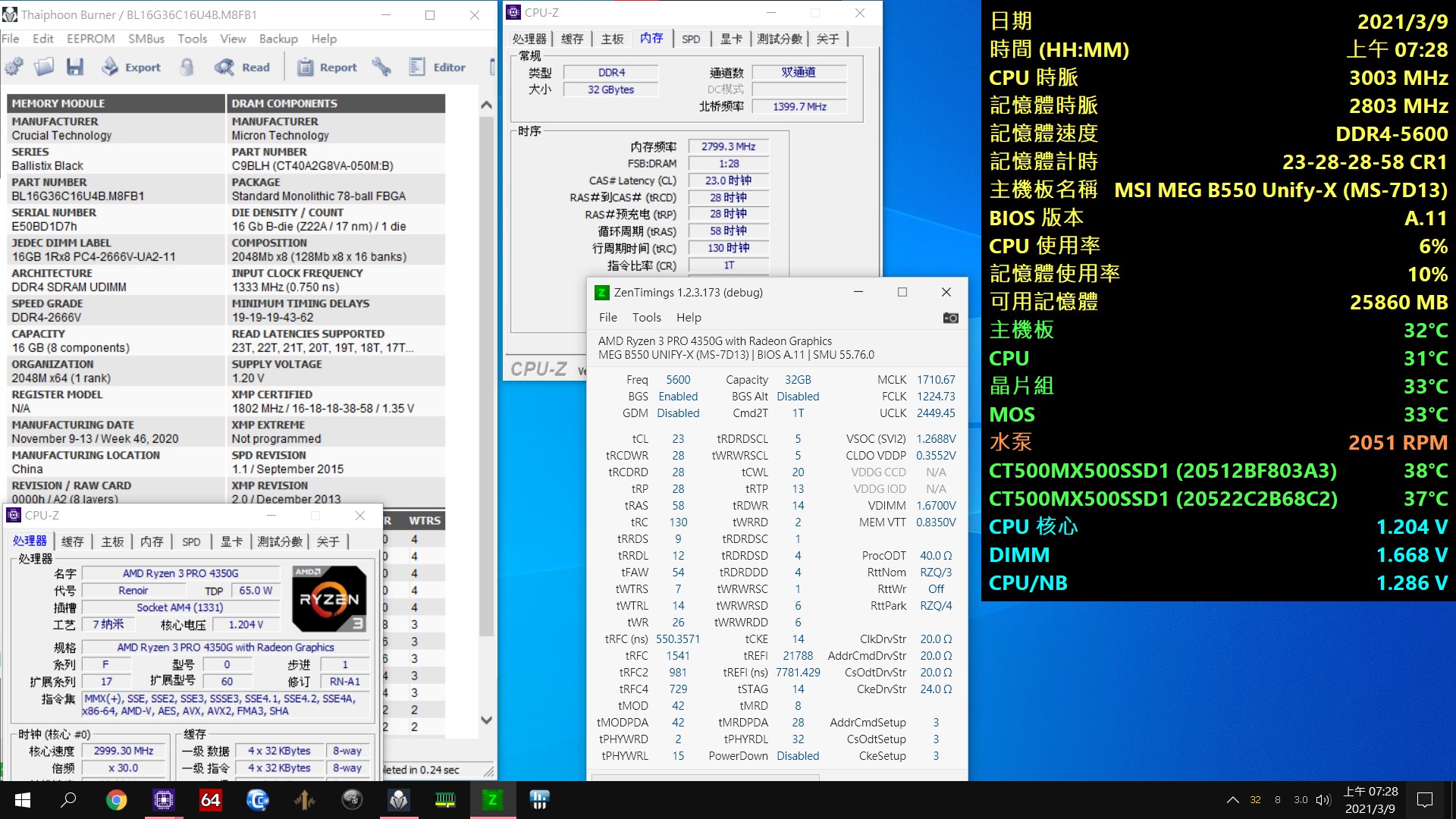Viewport: 1456px width, 819px height.
Task: Click the CPU name field AMD Ryzen 3 PRO 4350G
Action: pyautogui.click(x=180, y=573)
